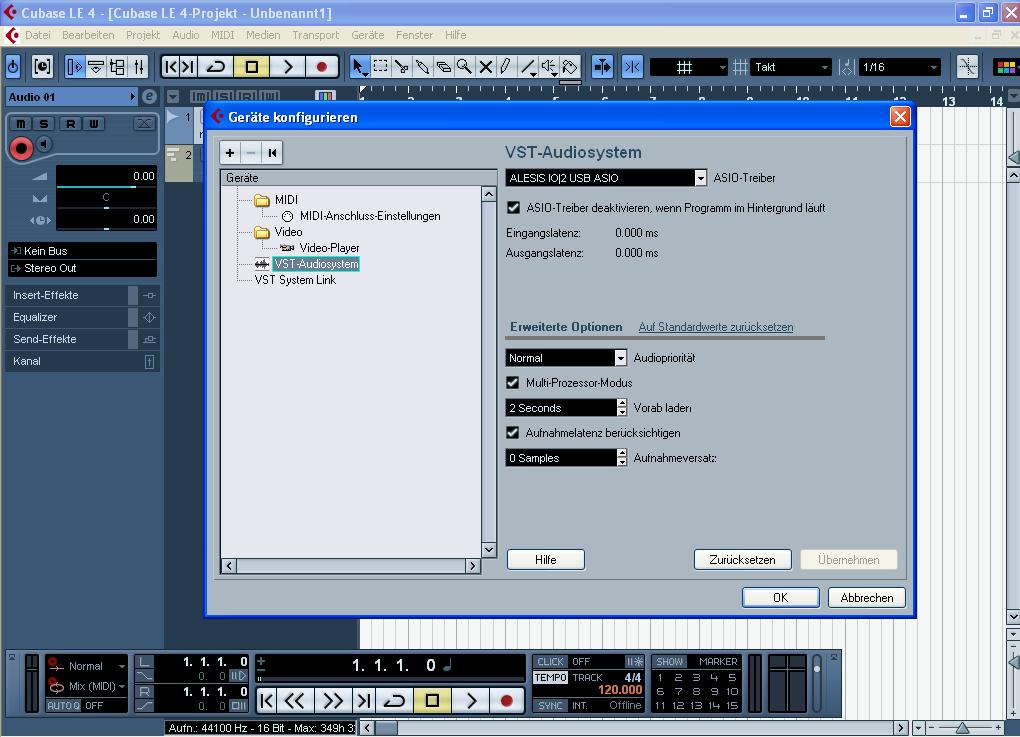Click Abbrechen to cancel dialog
This screenshot has width=1020, height=737.
click(x=866, y=598)
